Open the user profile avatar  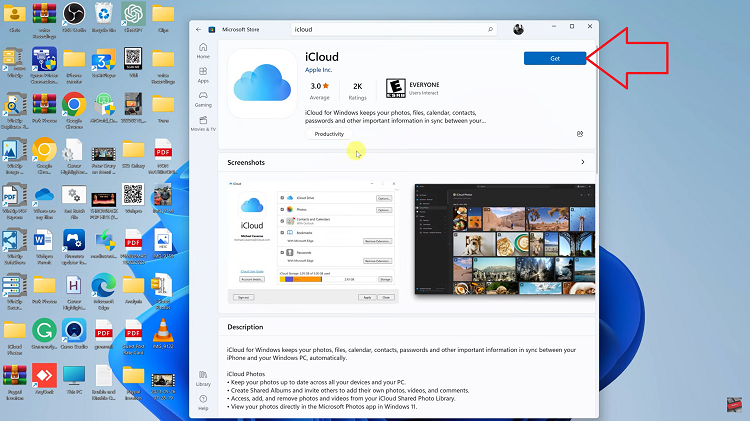(x=518, y=29)
